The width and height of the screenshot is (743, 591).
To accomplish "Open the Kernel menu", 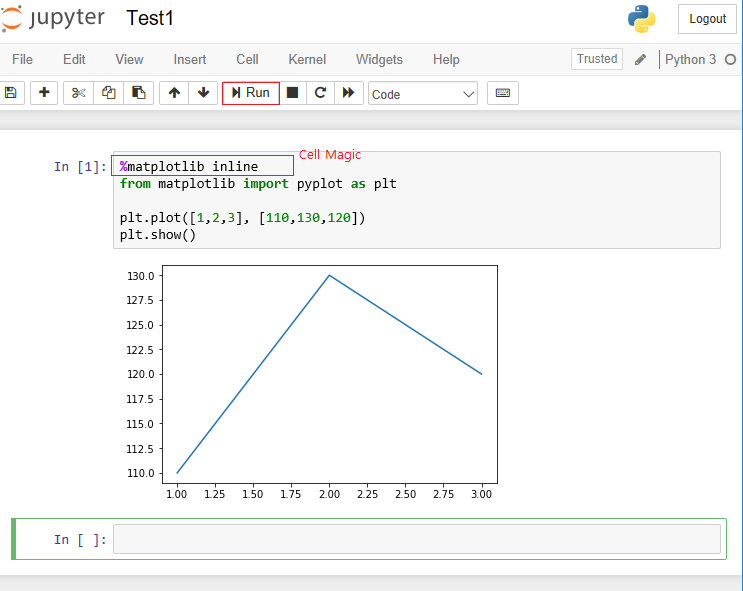I will pyautogui.click(x=307, y=59).
